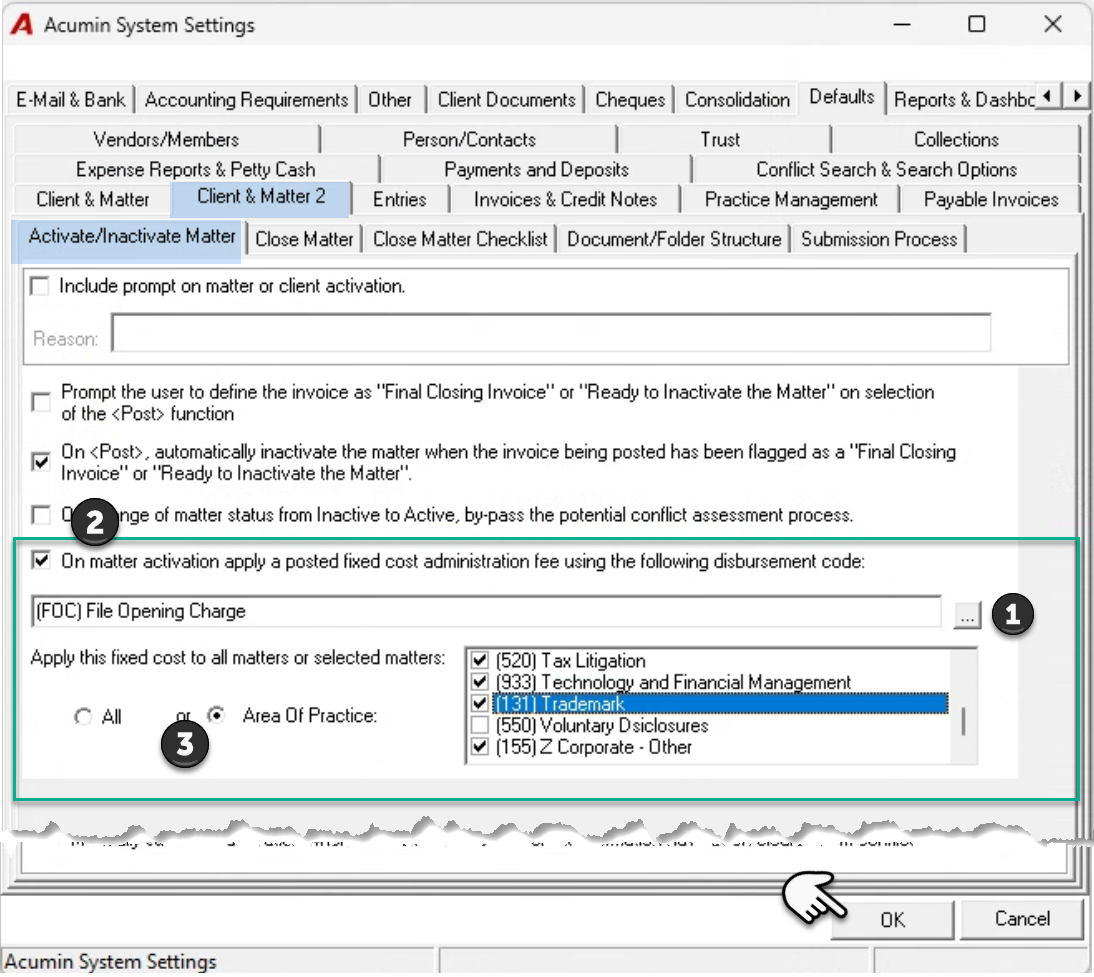Enable include prompt on matter activation

point(40,286)
